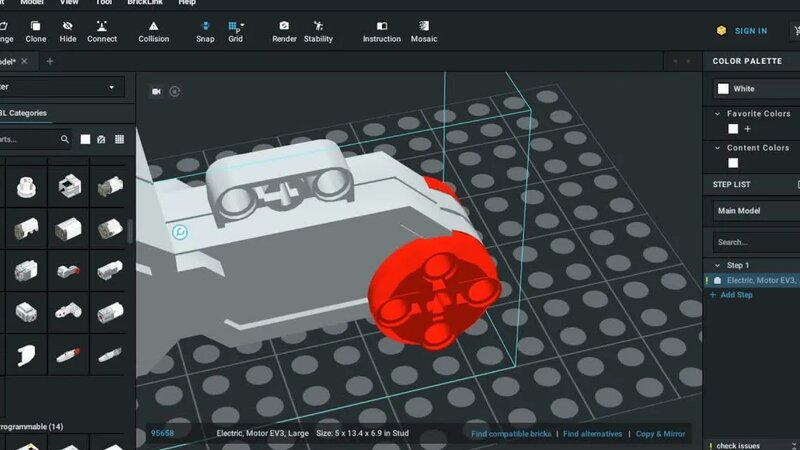Click Find compatible bricks

511,434
